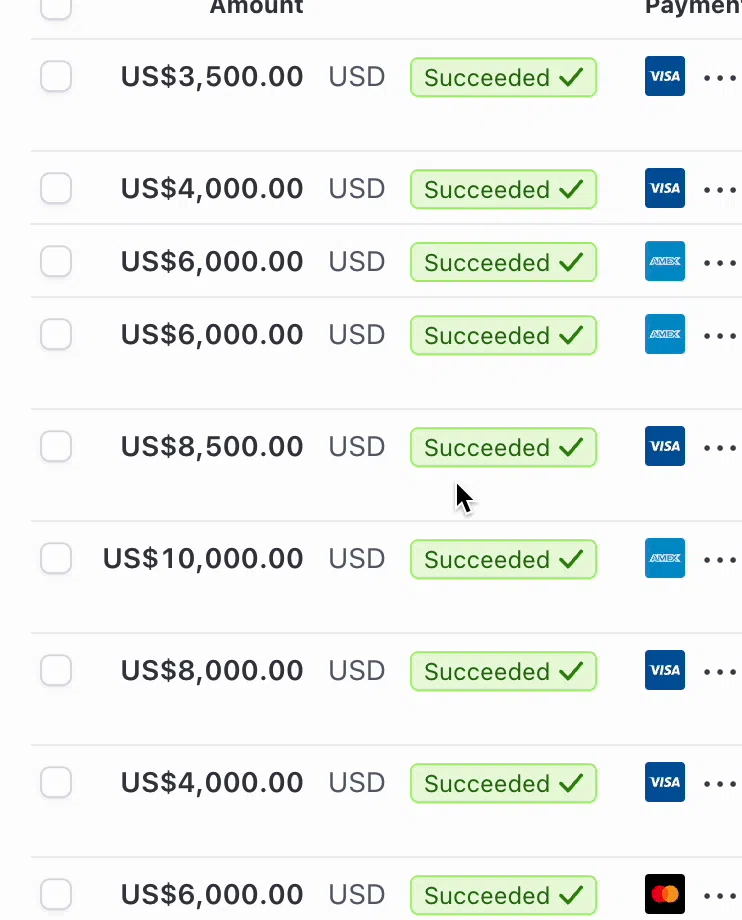The height and width of the screenshot is (920, 742).
Task: Open overflow menu for US$8,500.00 payment
Action: [720, 447]
